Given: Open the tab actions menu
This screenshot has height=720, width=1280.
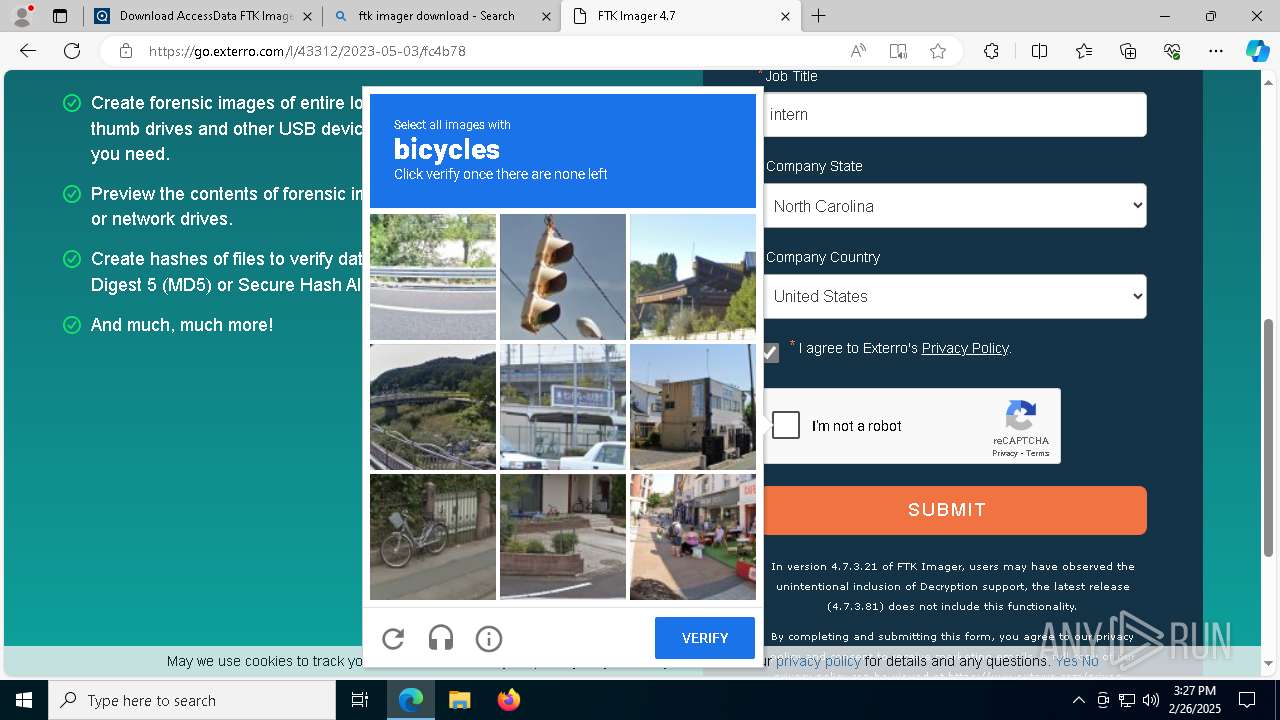Looking at the screenshot, I should (x=60, y=16).
